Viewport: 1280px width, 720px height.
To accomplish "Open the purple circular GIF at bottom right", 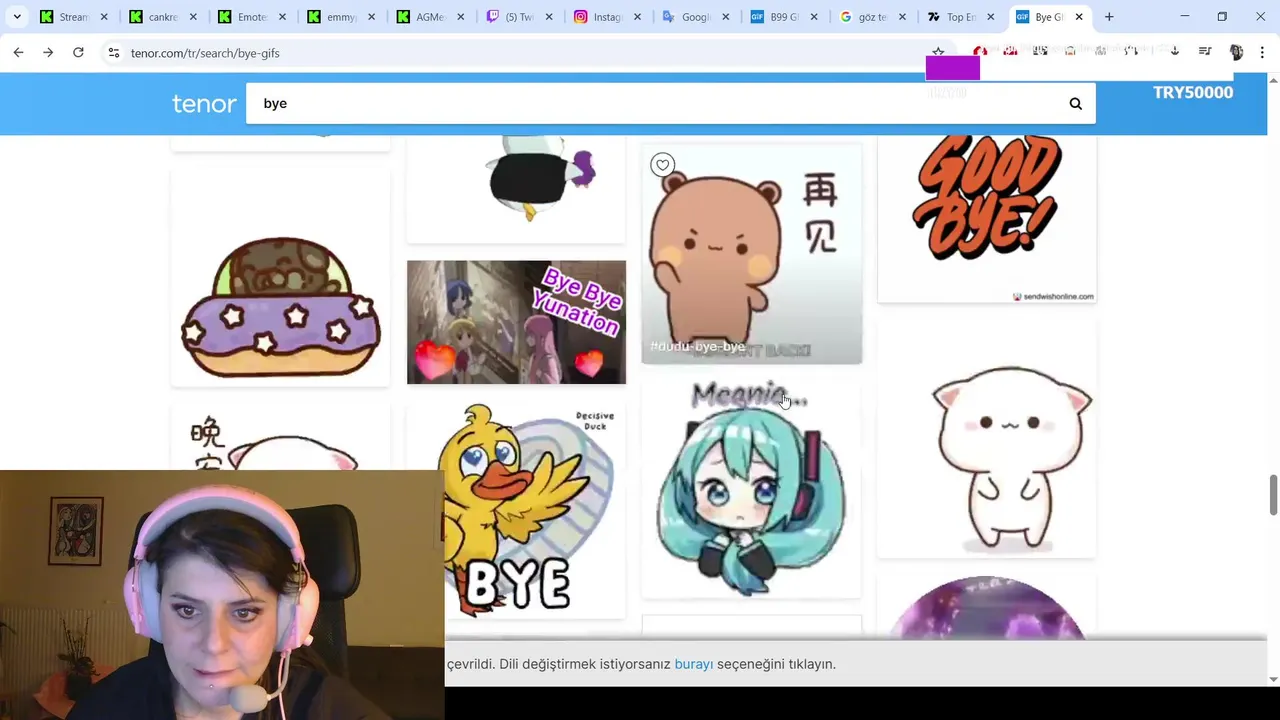I will [x=987, y=607].
